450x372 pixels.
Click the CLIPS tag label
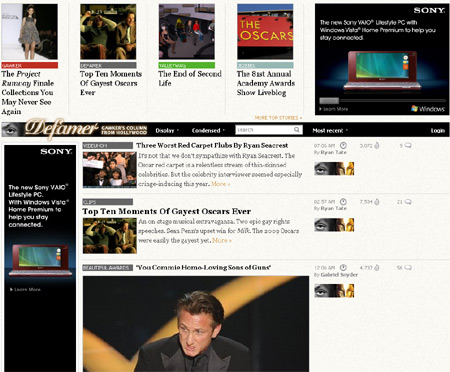tap(107, 202)
